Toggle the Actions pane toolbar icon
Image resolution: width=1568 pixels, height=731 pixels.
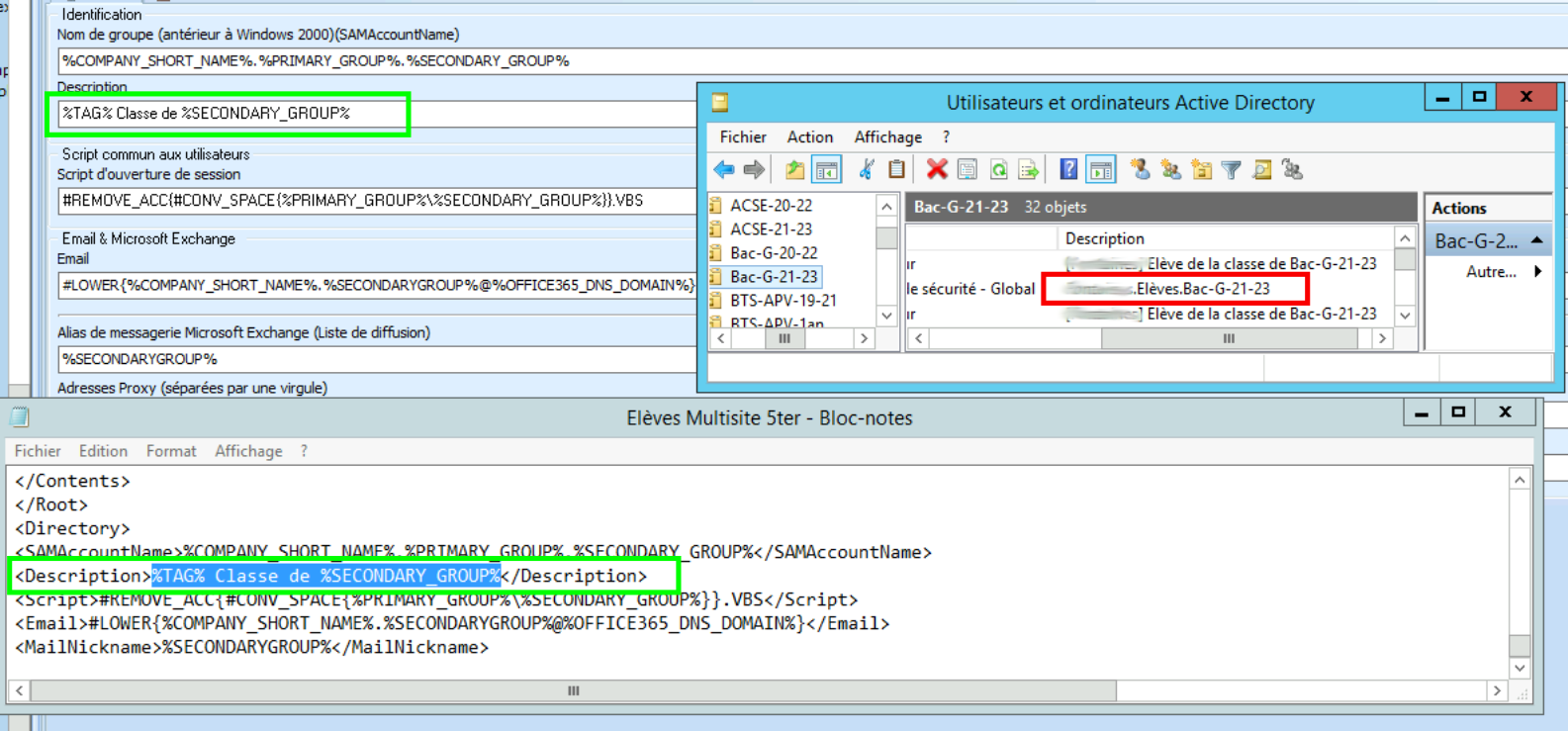click(1100, 170)
